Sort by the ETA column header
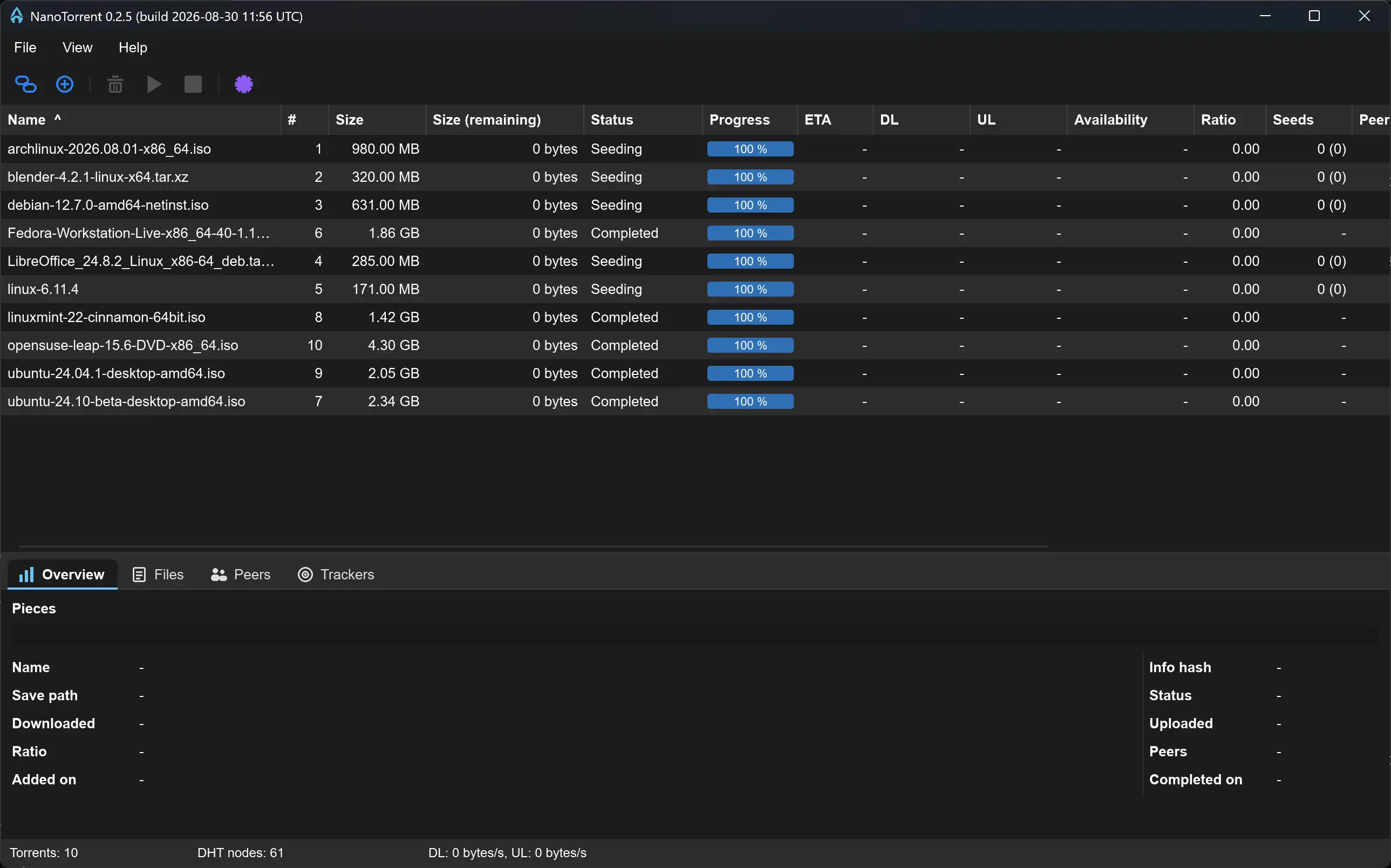The image size is (1391, 868). click(x=835, y=120)
